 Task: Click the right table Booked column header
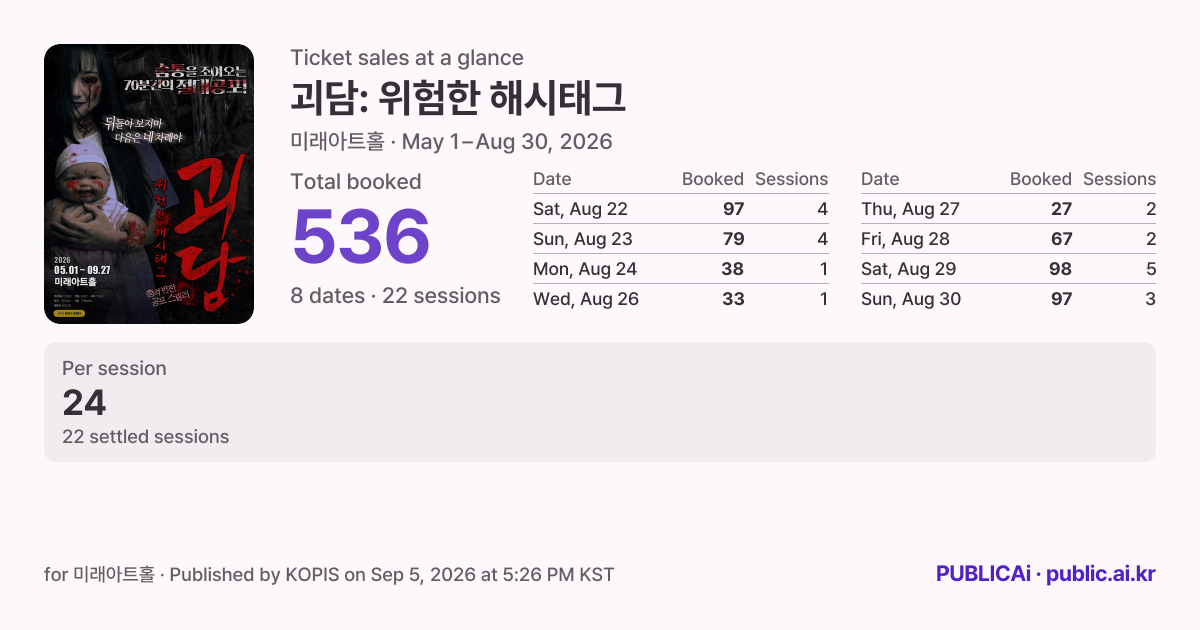click(x=1041, y=179)
